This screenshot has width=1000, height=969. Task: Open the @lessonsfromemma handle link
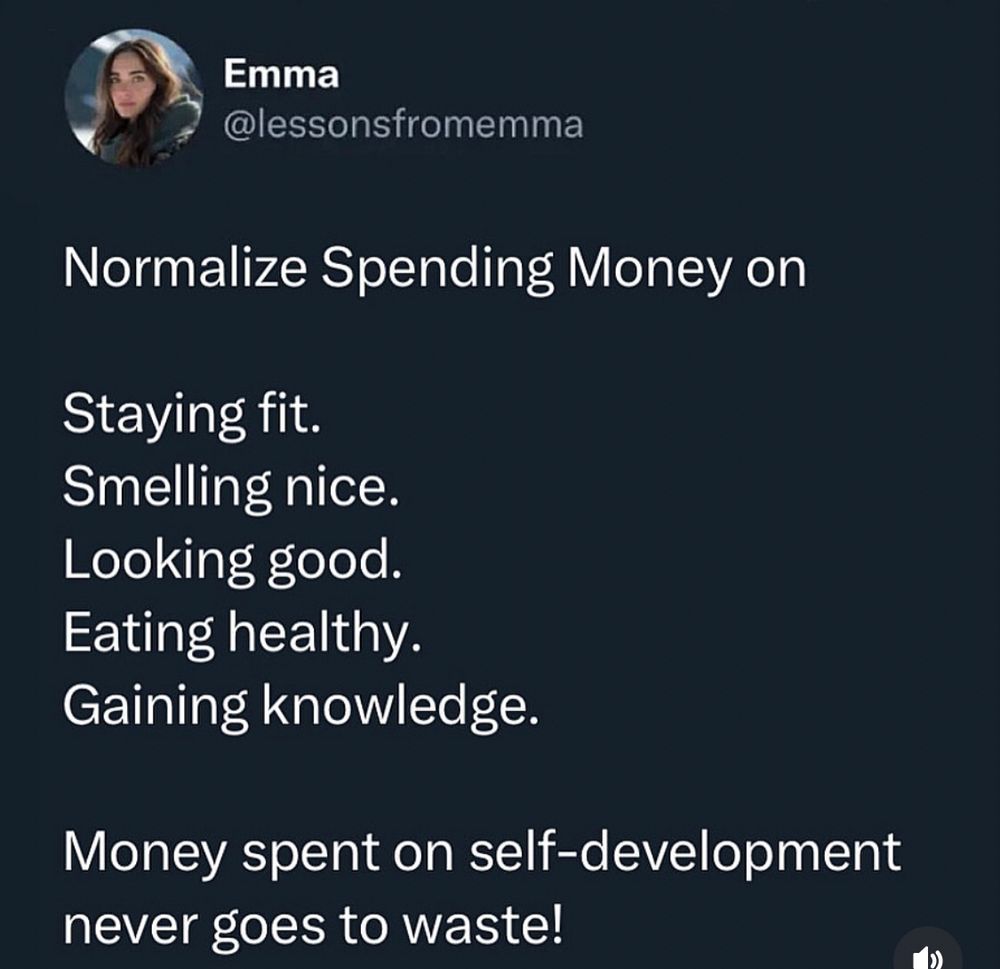pos(403,124)
